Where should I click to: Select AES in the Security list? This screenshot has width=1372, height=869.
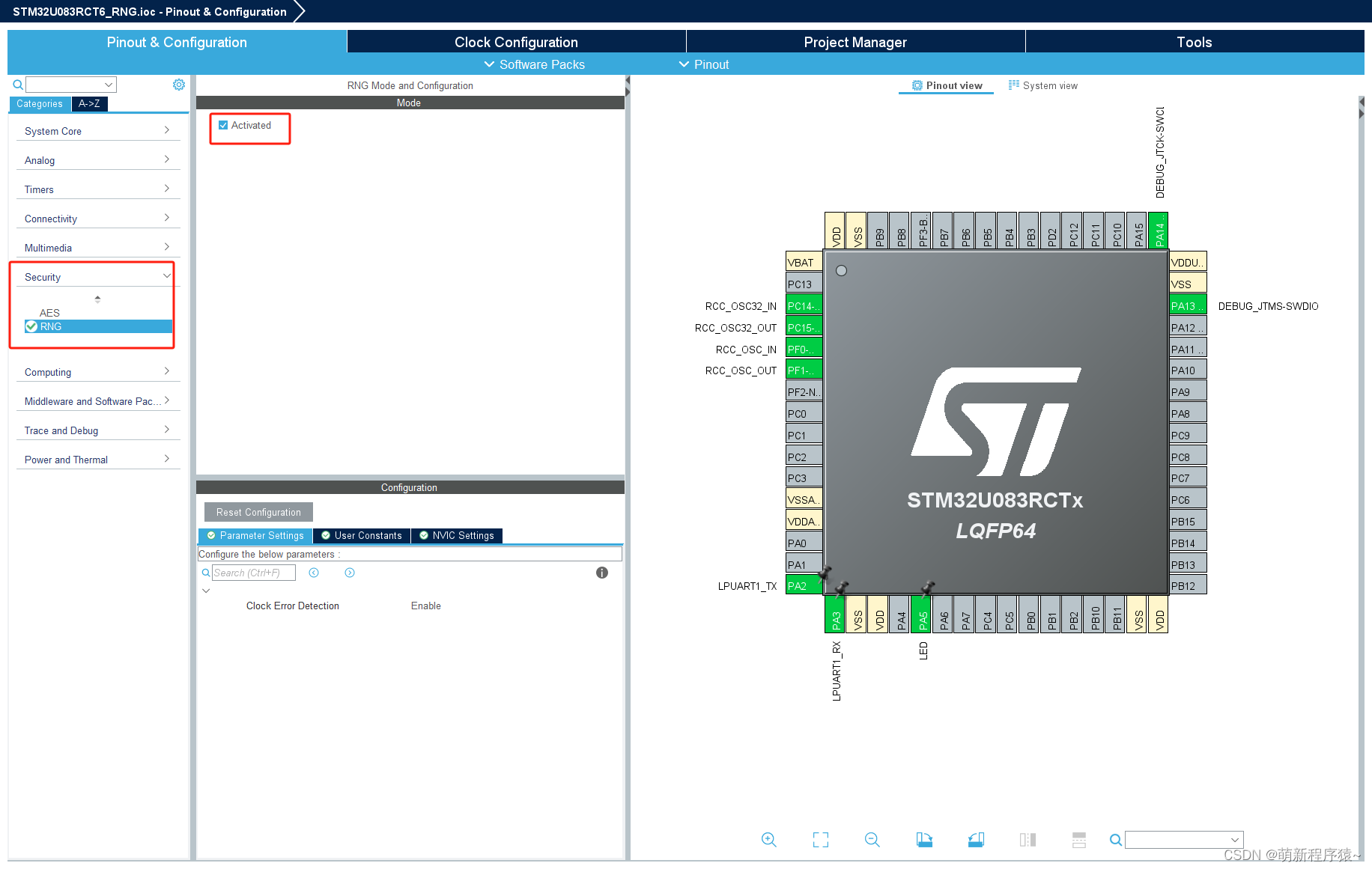point(49,313)
